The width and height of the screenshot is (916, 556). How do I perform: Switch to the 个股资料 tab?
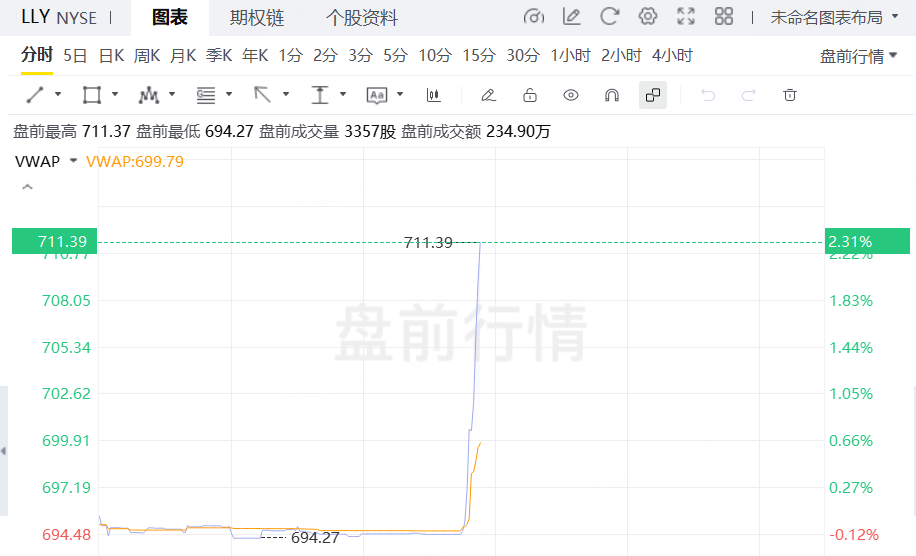pos(362,18)
